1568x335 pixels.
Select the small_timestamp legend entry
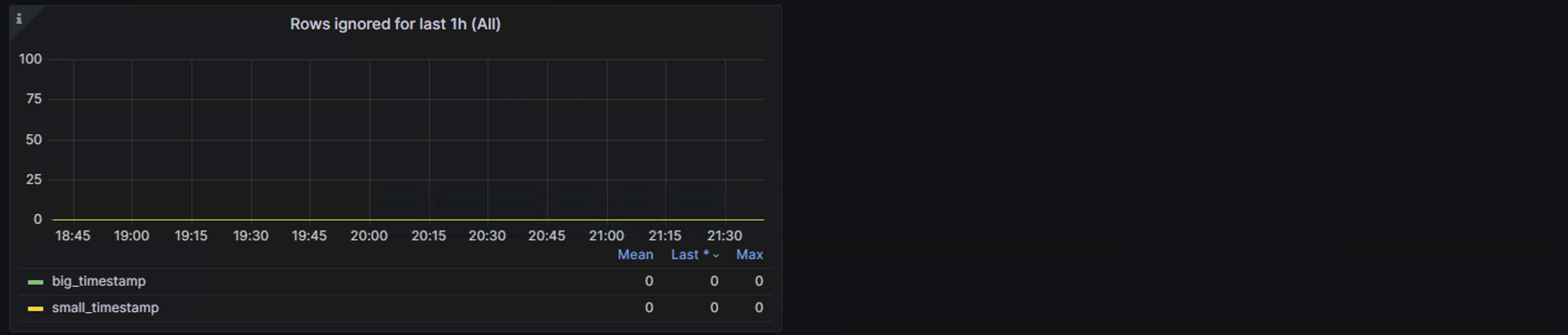pos(104,308)
